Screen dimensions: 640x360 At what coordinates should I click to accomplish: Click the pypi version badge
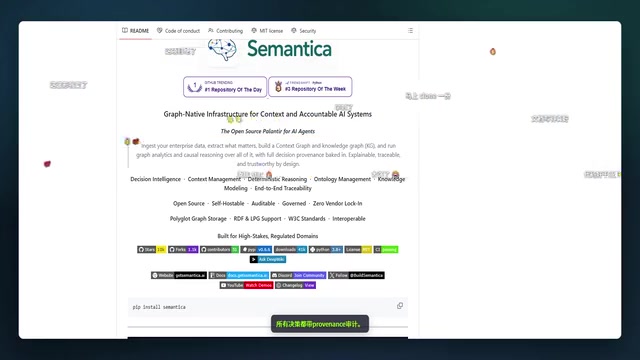point(256,249)
